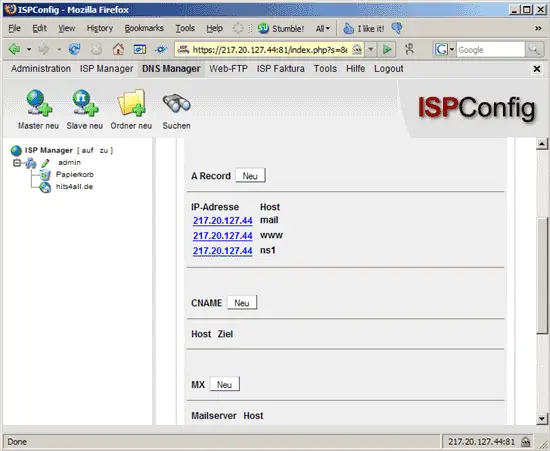Viewport: 550px width, 451px height.
Task: Go to Firefox home page icon
Action: click(x=118, y=49)
